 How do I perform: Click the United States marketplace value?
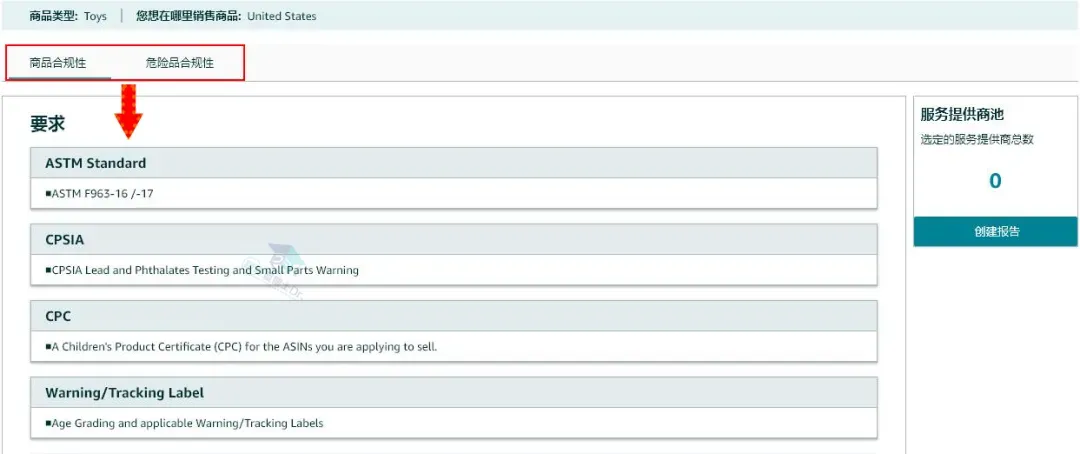(x=282, y=16)
